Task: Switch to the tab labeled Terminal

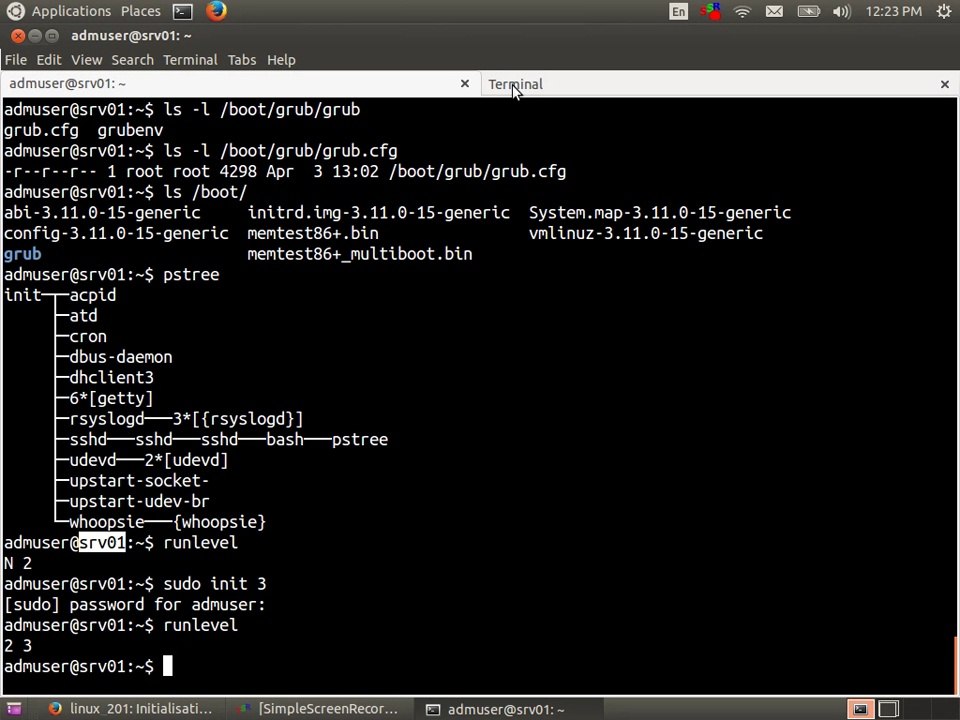Action: pos(720,84)
